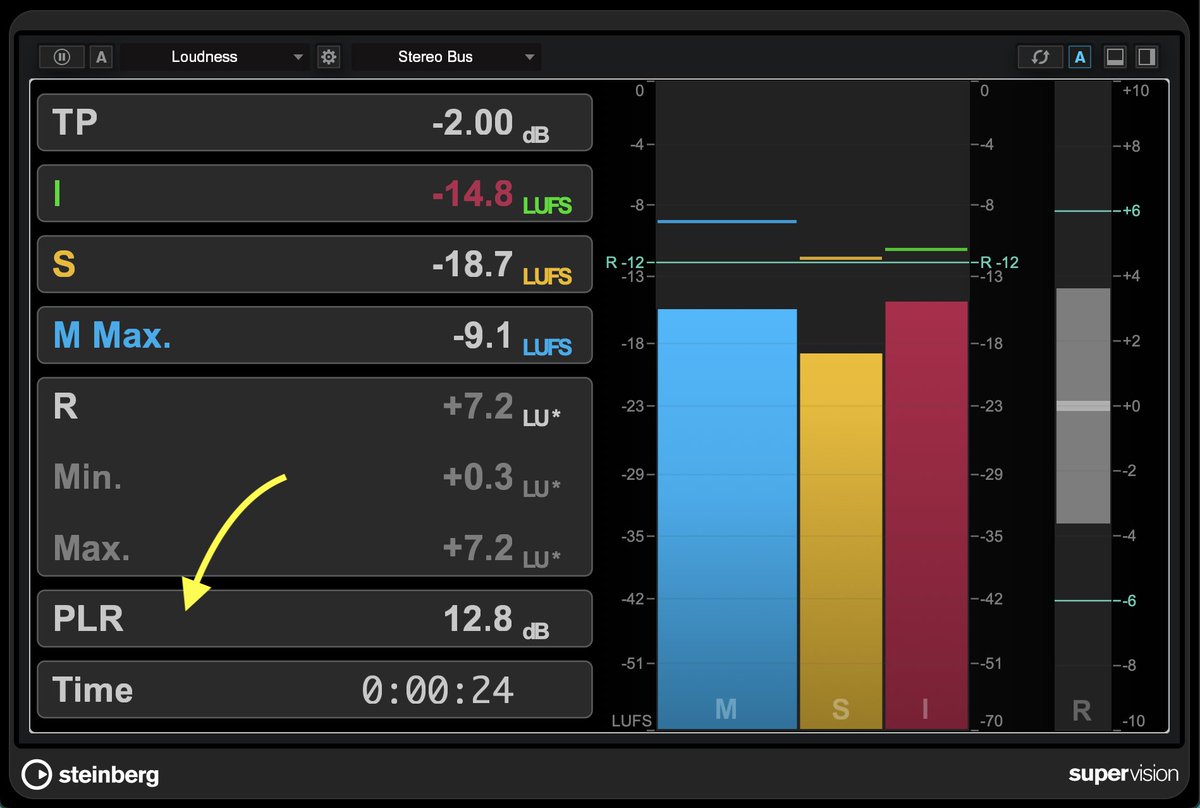Click the red I integrated meter bar

[x=927, y=515]
